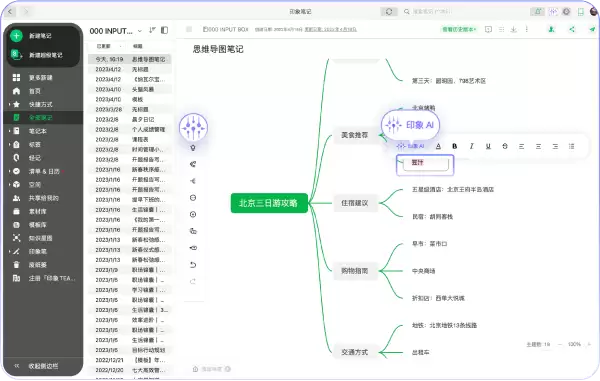Toggle the note list layout panel icon
The image size is (600, 381).
(165, 30)
